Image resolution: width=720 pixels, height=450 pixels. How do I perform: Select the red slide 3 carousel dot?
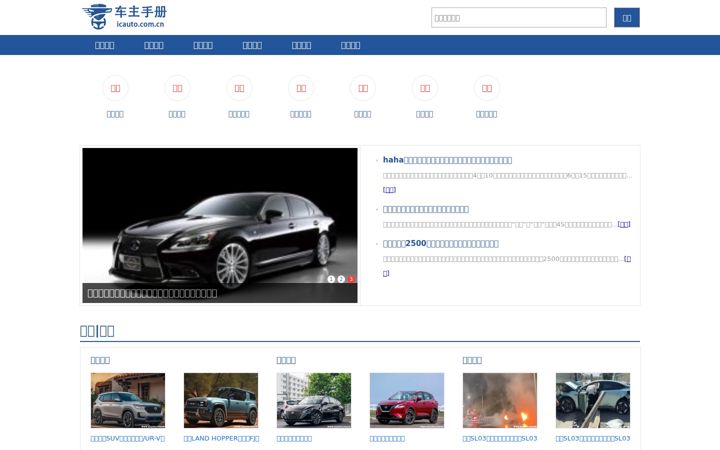[351, 279]
